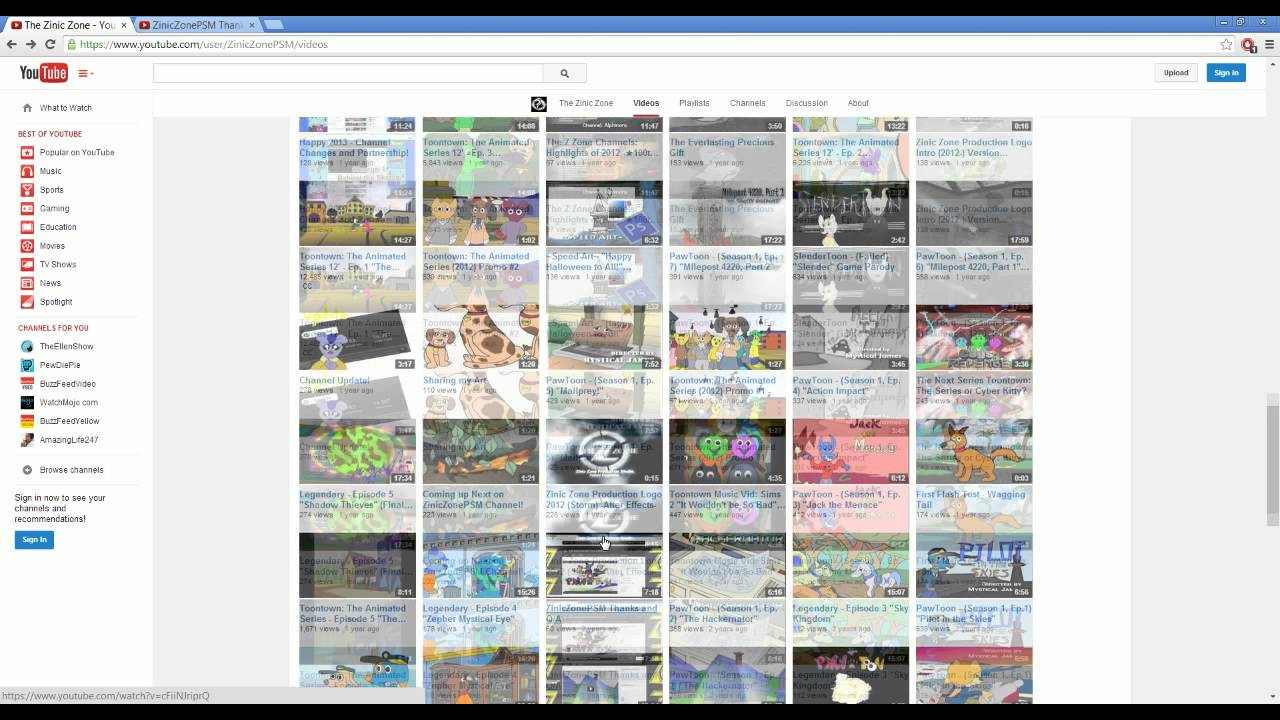Focus the YouTube search field
Image resolution: width=1280 pixels, height=720 pixels.
pos(348,73)
